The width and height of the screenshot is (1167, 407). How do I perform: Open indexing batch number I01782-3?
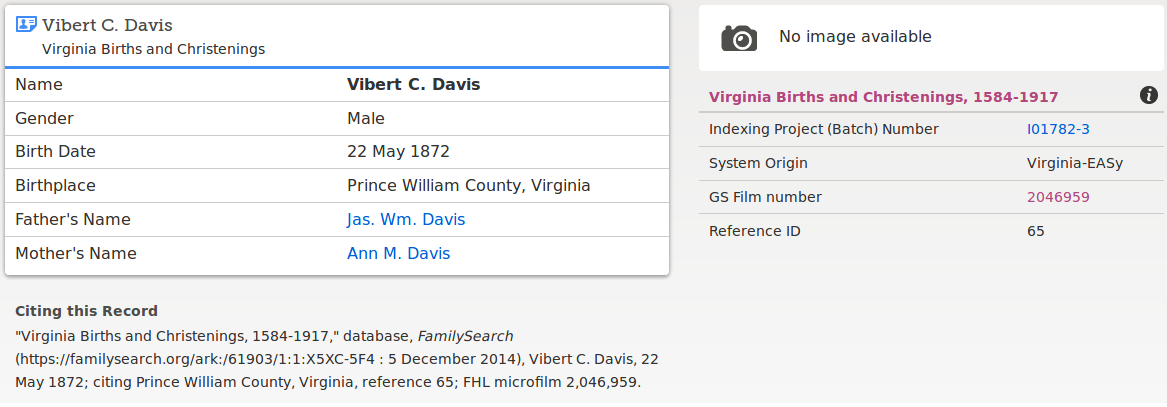point(1058,129)
